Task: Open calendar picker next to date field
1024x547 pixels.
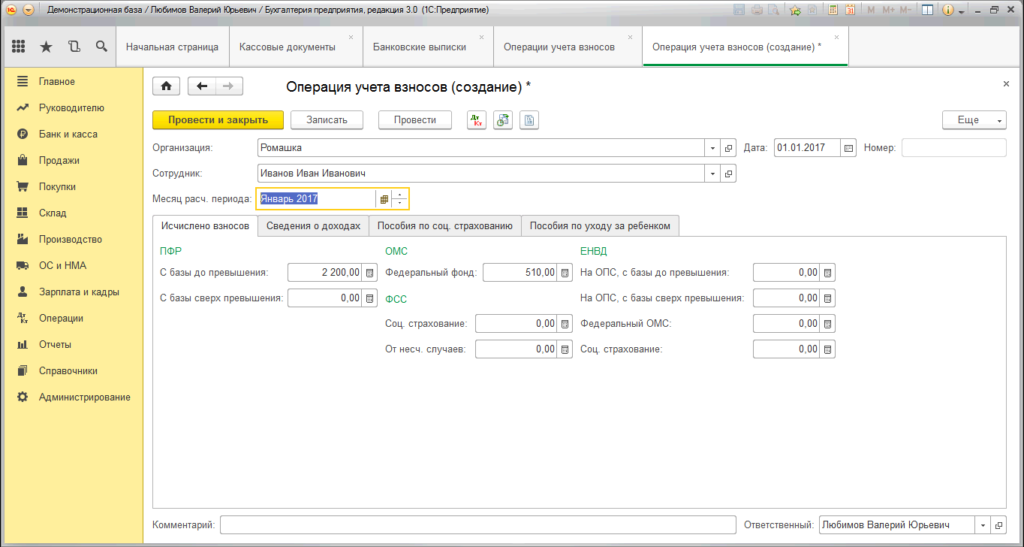Action: [849, 148]
